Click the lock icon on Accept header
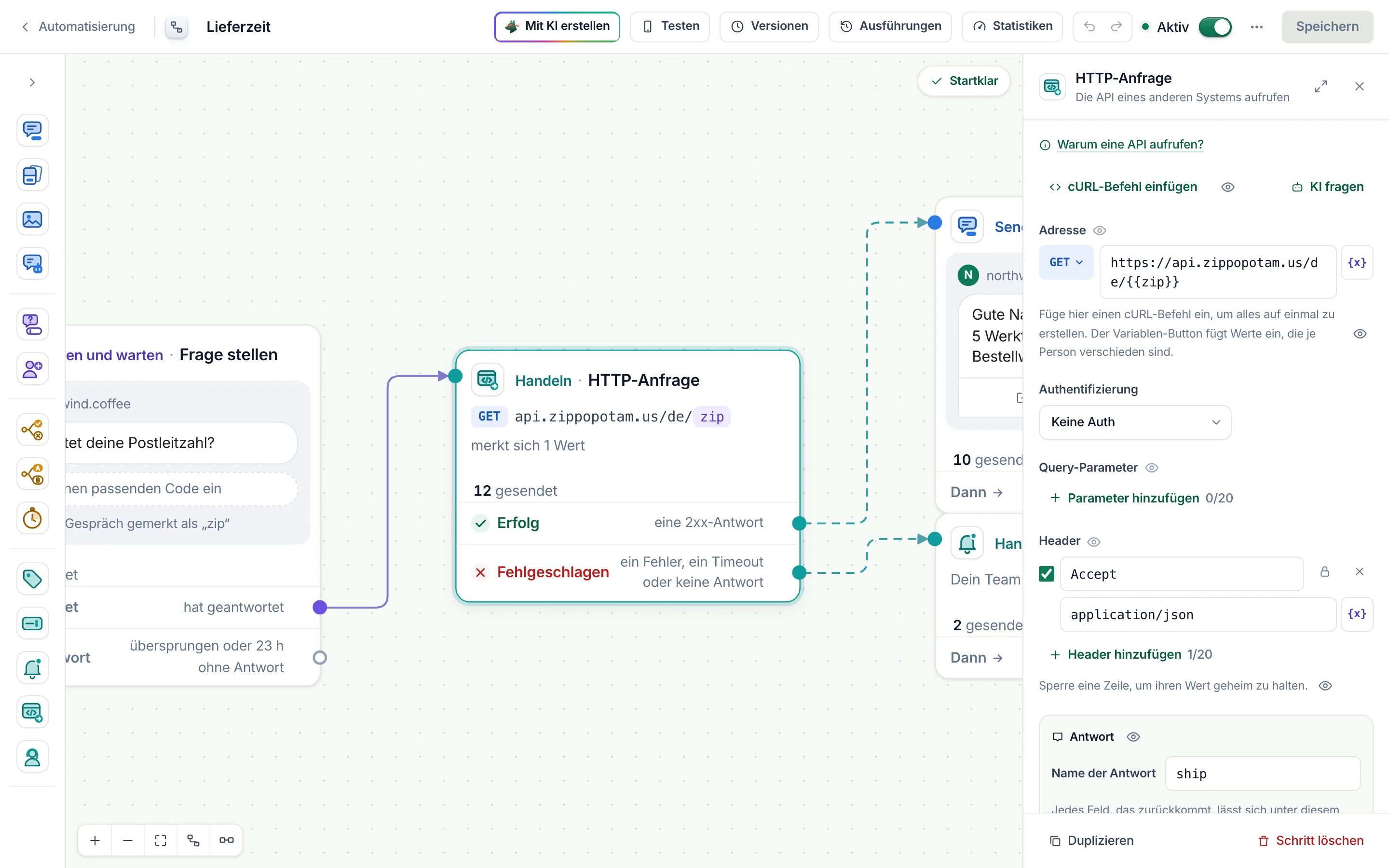Image resolution: width=1389 pixels, height=868 pixels. [1325, 572]
